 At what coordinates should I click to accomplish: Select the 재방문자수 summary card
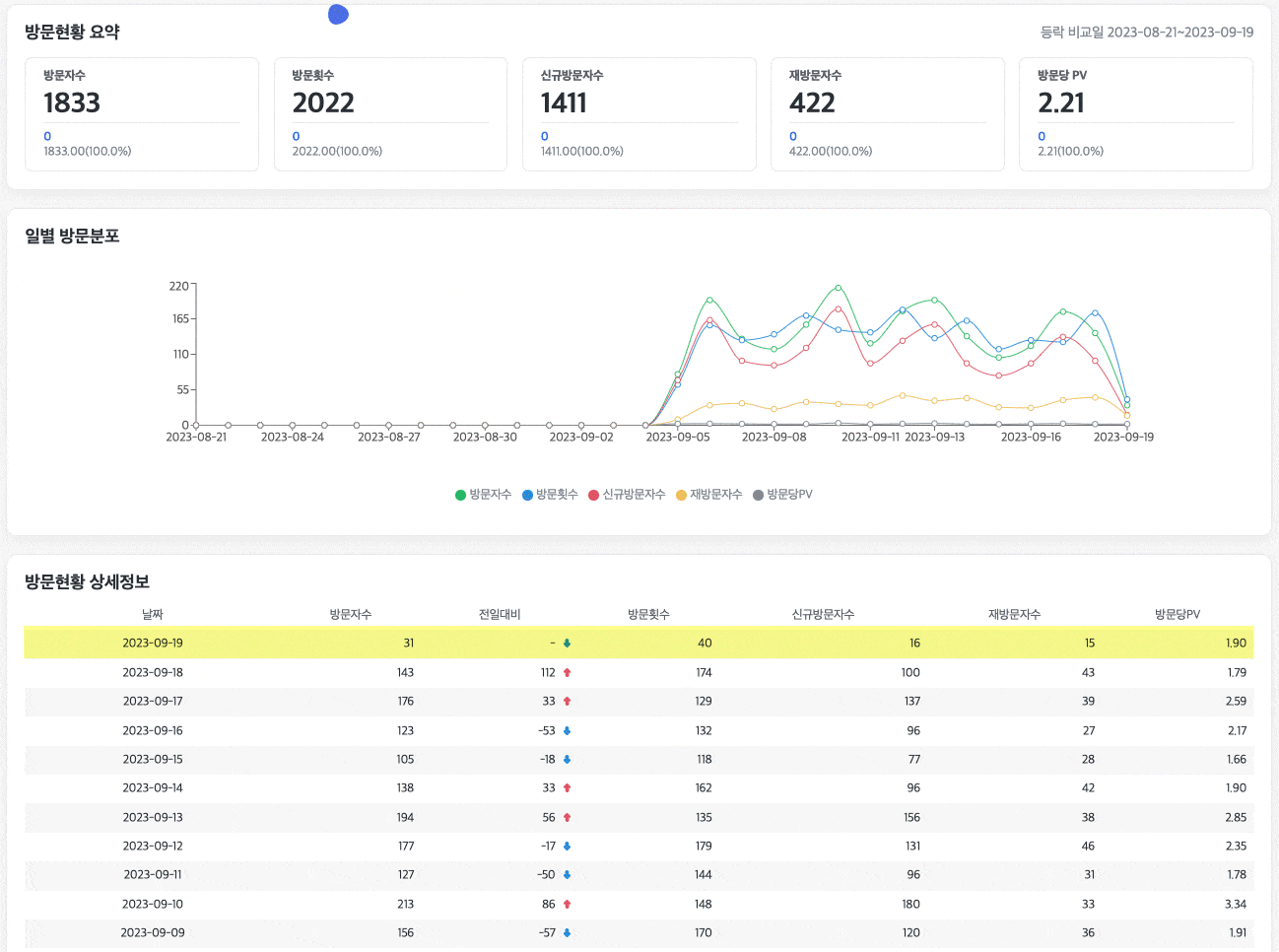(888, 114)
